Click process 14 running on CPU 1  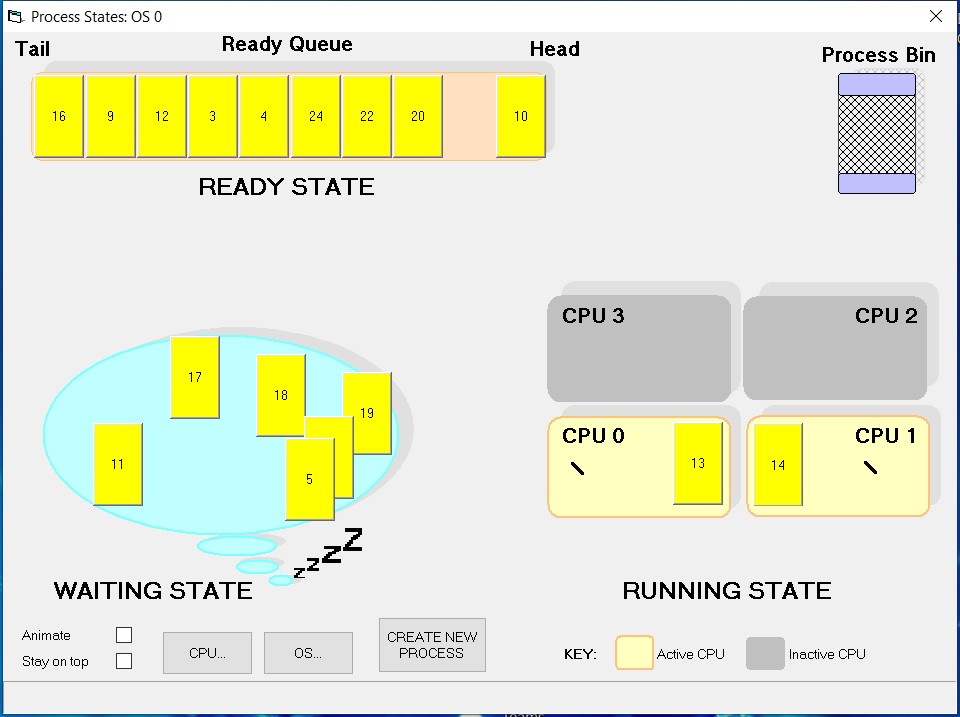tap(778, 465)
